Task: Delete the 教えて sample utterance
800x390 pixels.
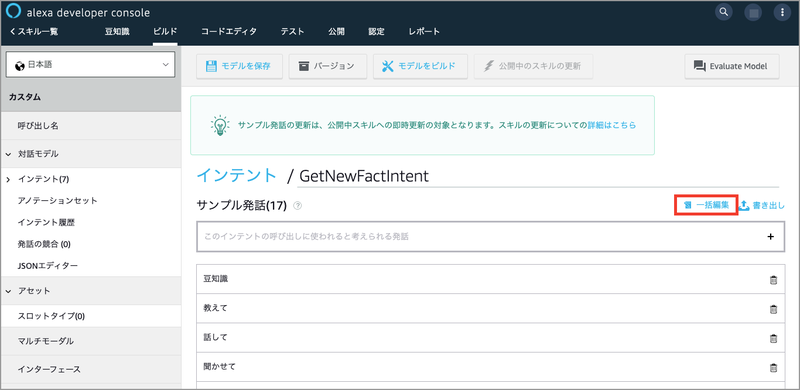Action: [773, 309]
